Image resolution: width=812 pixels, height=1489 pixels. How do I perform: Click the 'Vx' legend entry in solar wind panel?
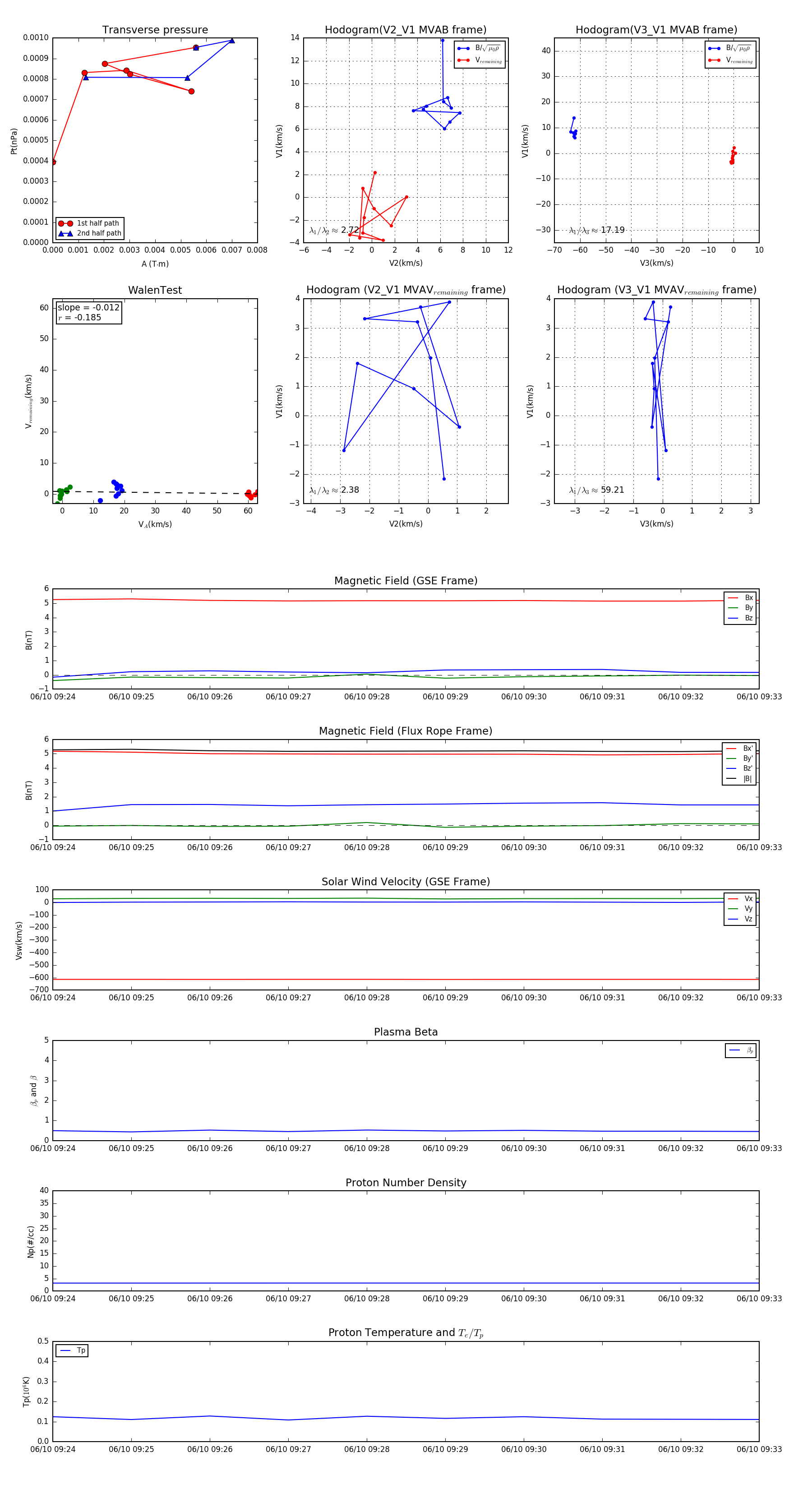[x=740, y=898]
